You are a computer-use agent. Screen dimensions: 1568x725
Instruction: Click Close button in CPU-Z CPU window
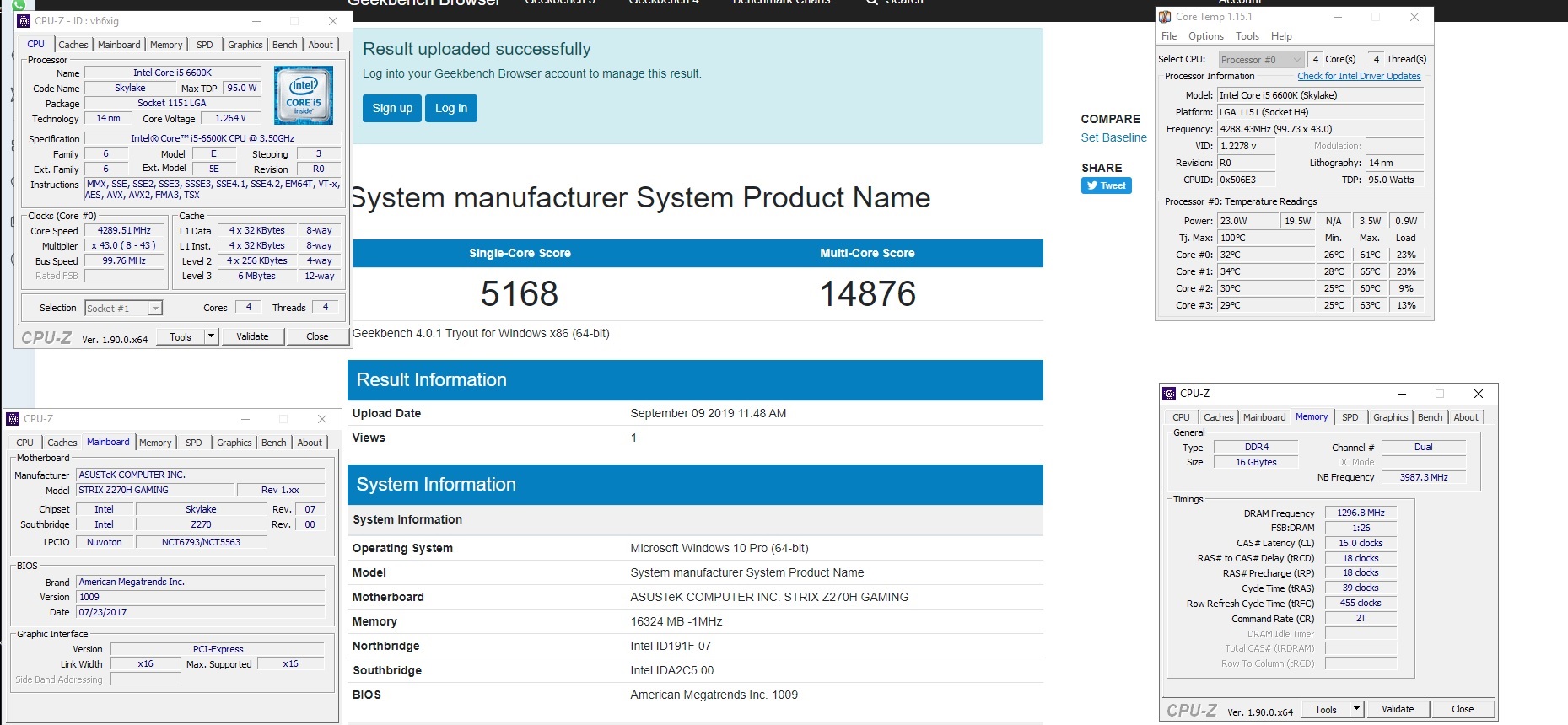317,336
